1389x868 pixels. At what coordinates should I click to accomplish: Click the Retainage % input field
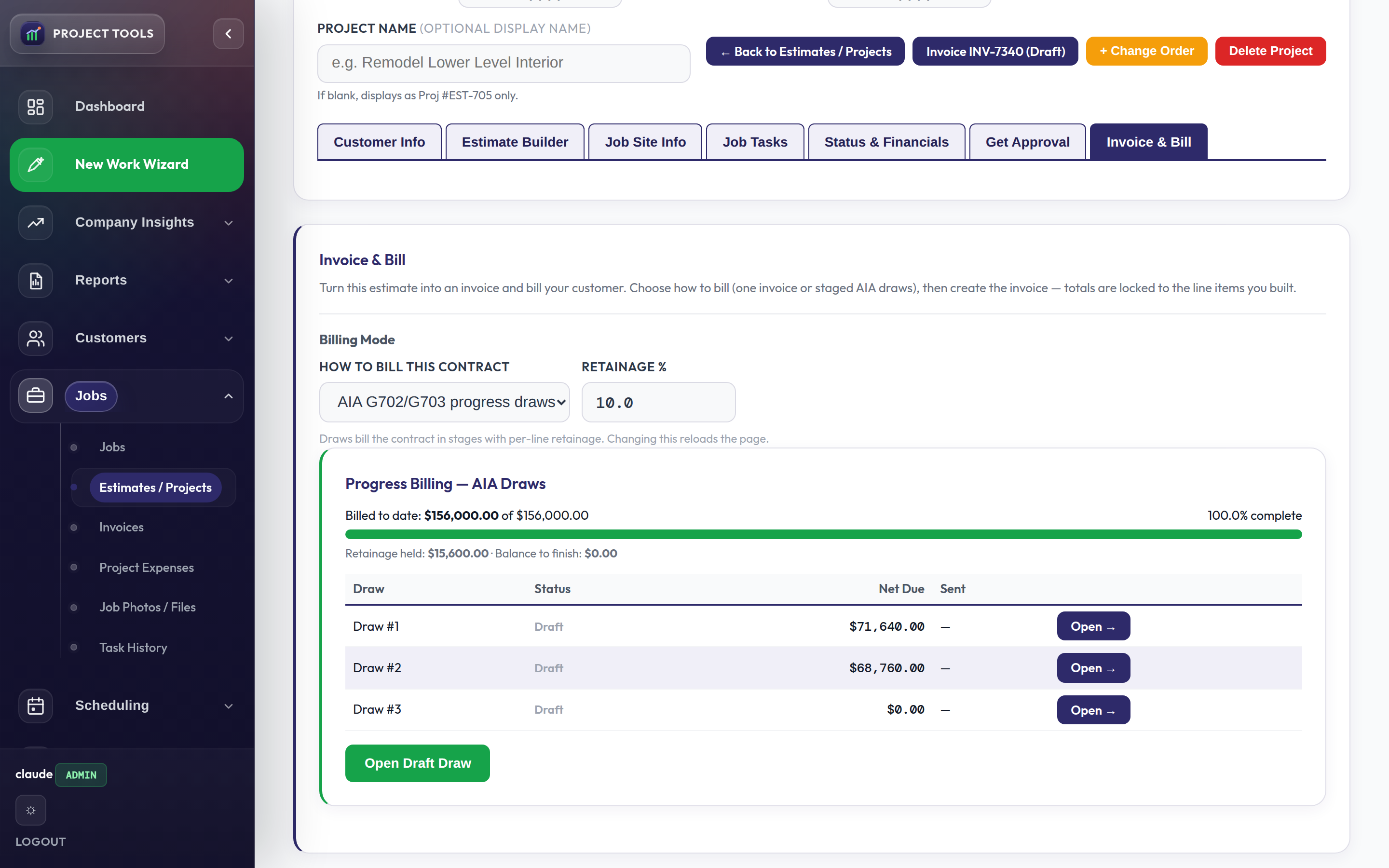pyautogui.click(x=658, y=402)
